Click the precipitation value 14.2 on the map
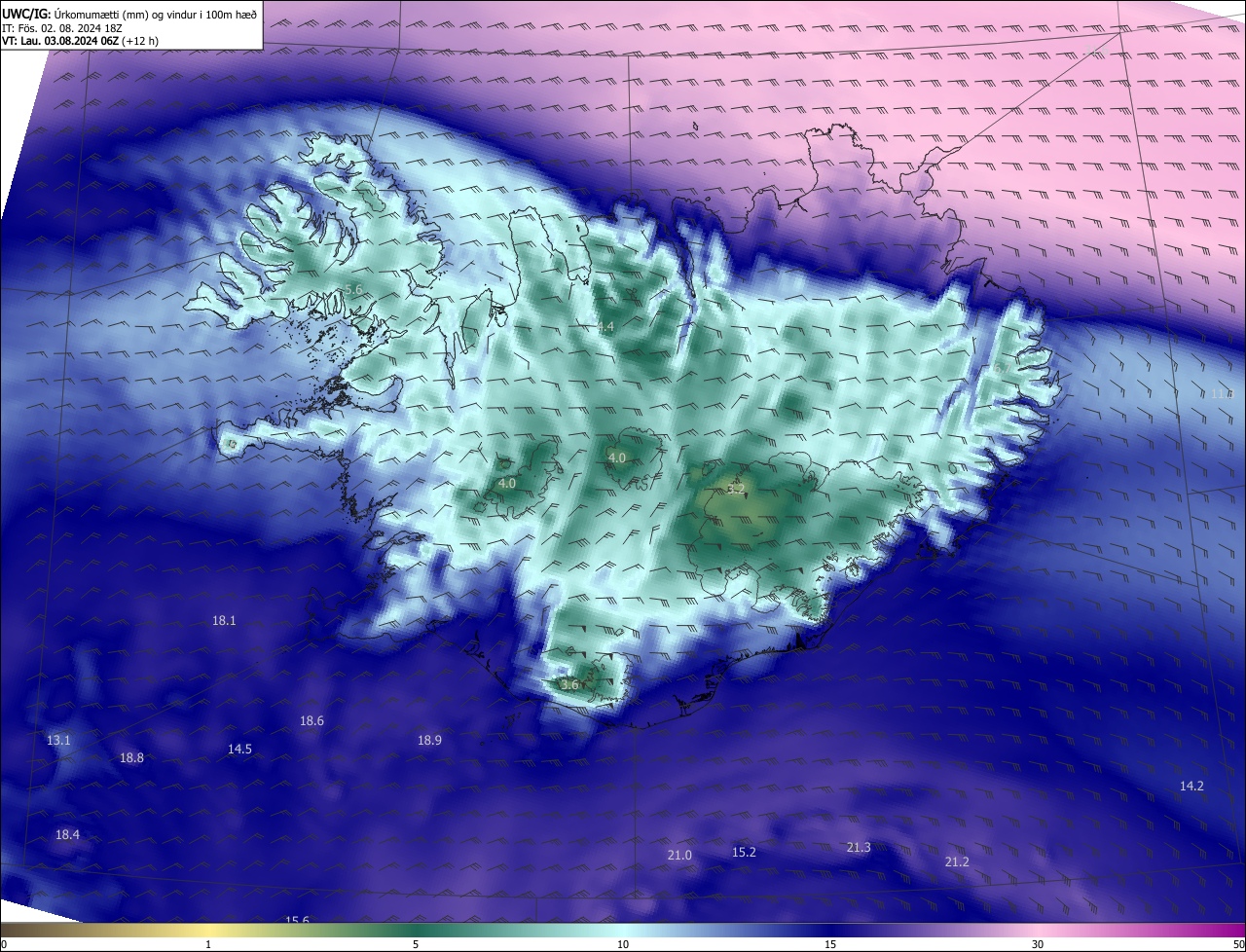 pos(1191,786)
